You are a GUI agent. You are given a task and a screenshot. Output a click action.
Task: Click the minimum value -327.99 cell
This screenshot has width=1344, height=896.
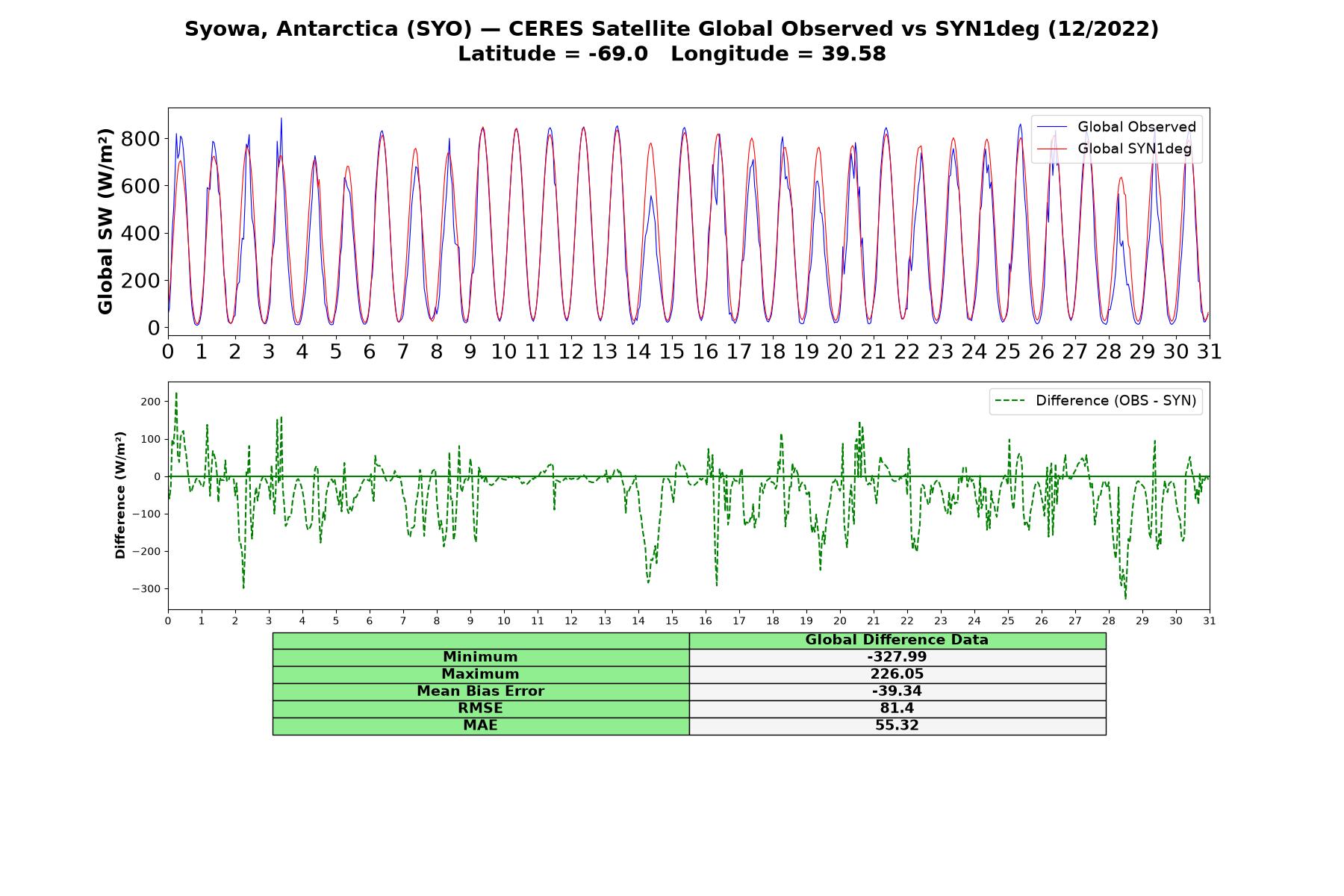tap(897, 657)
